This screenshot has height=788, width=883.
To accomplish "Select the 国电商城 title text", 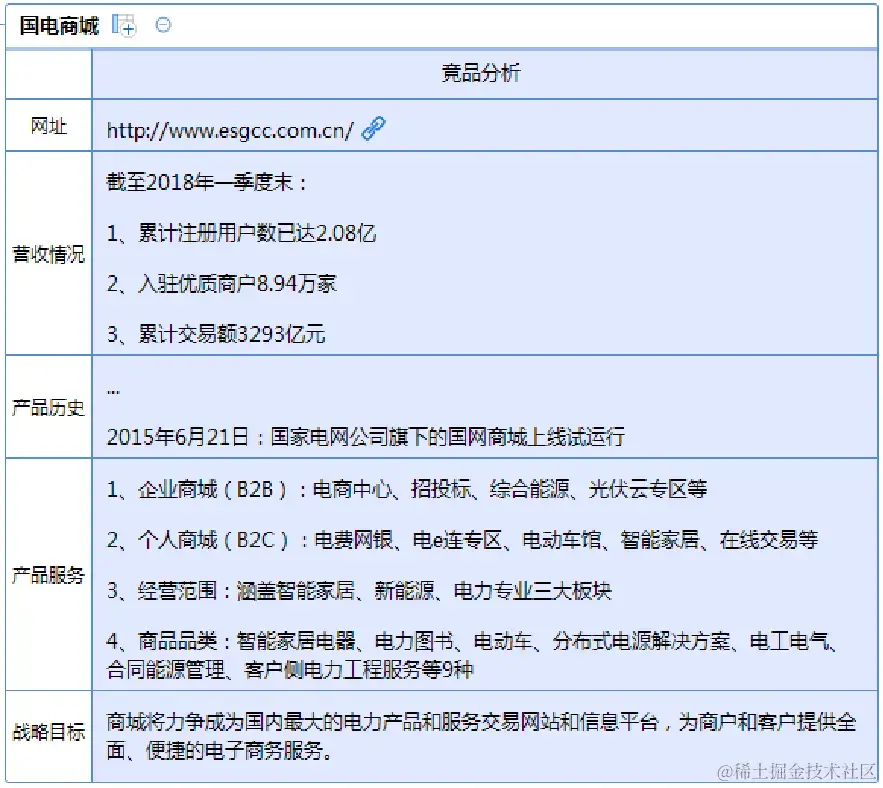I will click(59, 25).
